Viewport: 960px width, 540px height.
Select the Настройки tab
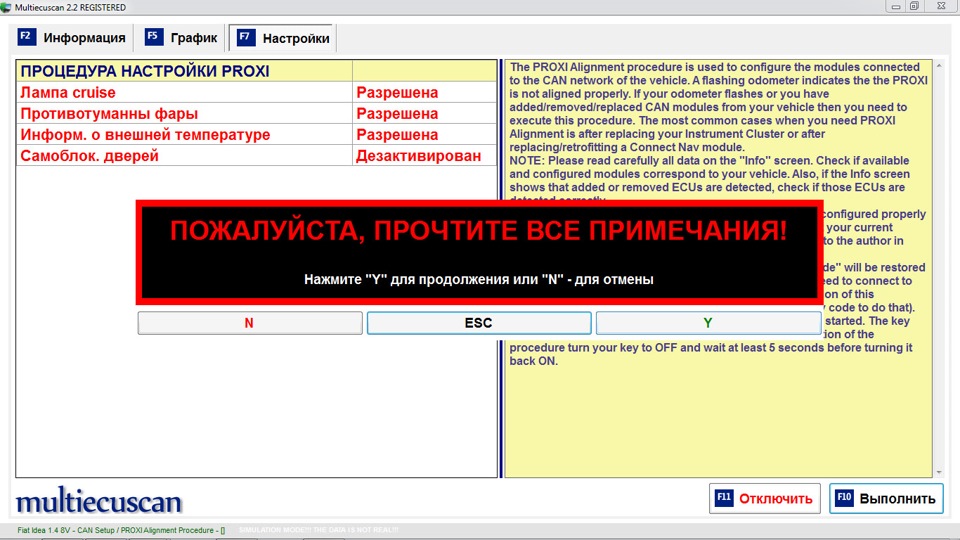point(283,38)
